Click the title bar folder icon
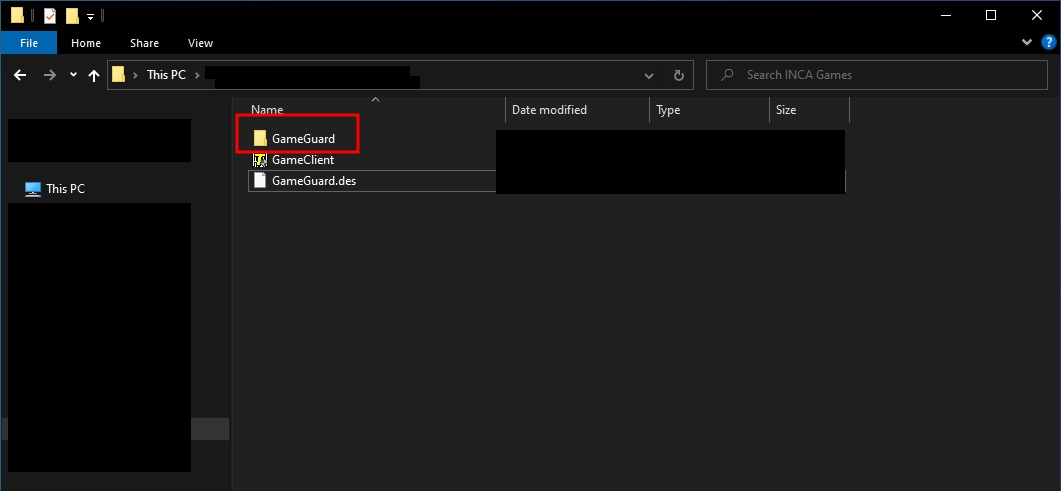The width and height of the screenshot is (1061, 491). pyautogui.click(x=18, y=15)
